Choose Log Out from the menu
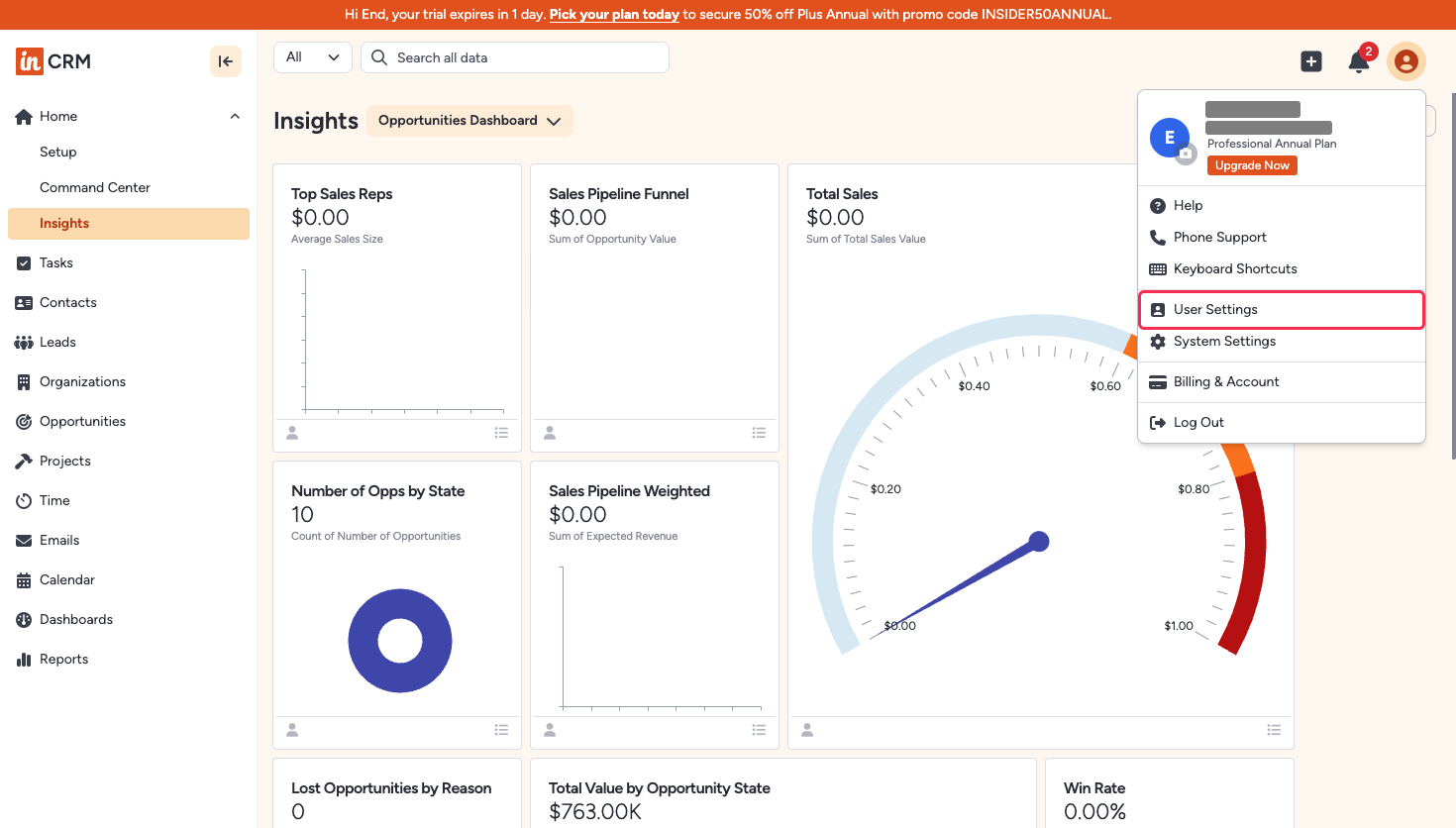This screenshot has height=828, width=1456. click(1282, 423)
